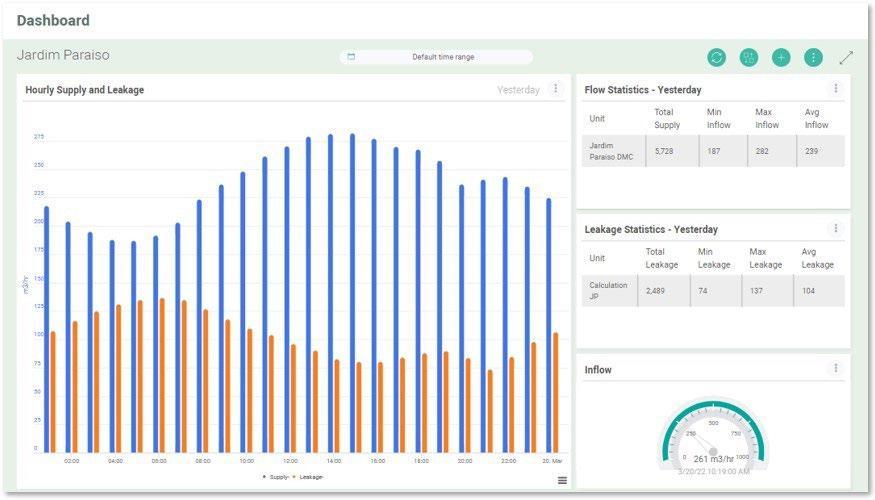Click the Inflow gauge dial
This screenshot has width=875, height=500.
point(713,432)
